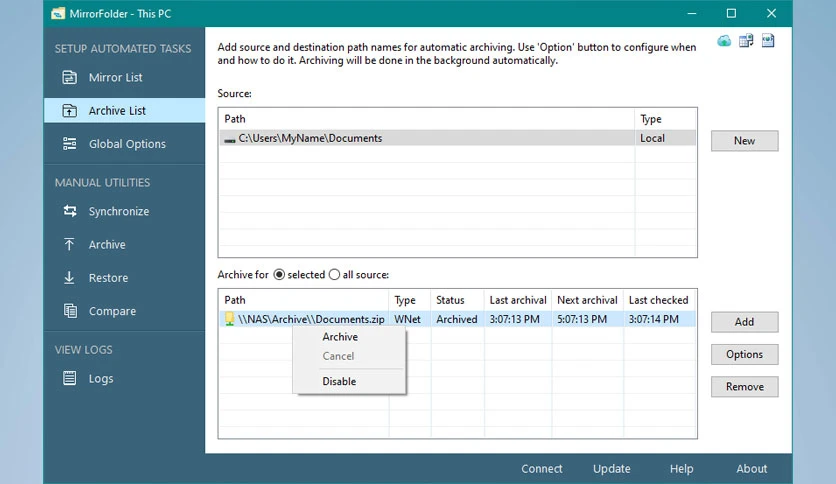
Task: Click the Connect link in footer
Action: [542, 469]
